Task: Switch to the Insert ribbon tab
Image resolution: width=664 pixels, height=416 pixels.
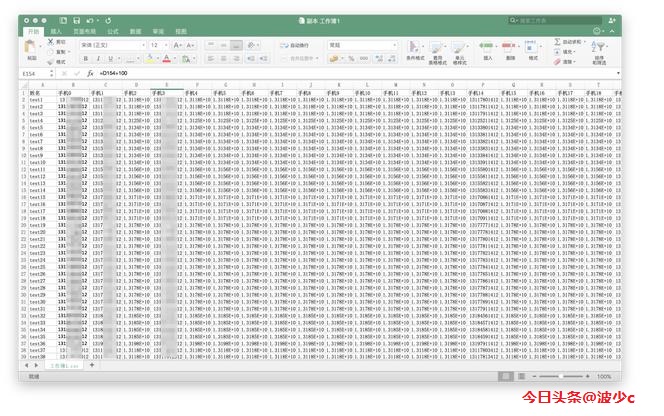Action: pos(56,31)
